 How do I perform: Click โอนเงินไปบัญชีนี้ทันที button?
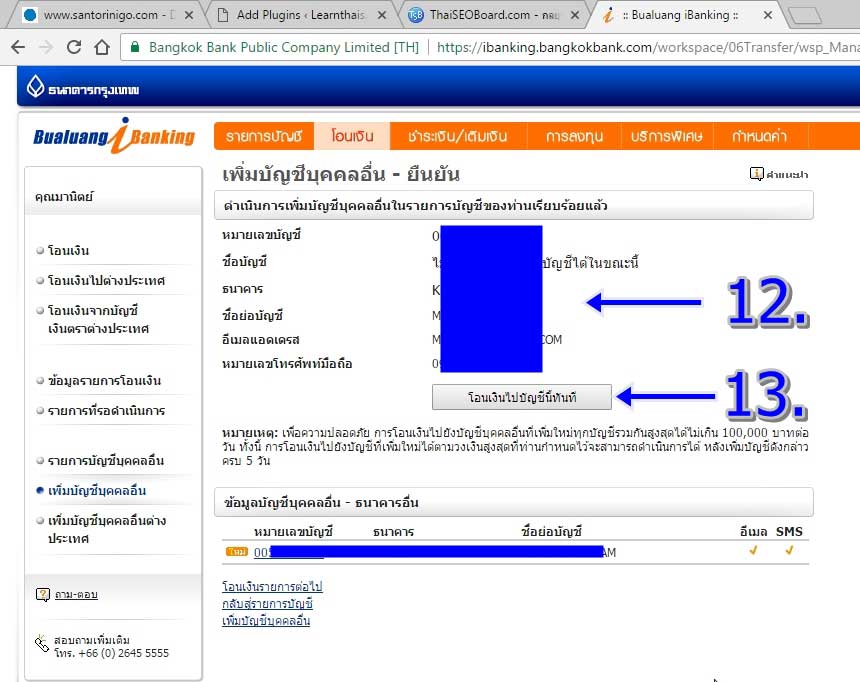coord(522,397)
